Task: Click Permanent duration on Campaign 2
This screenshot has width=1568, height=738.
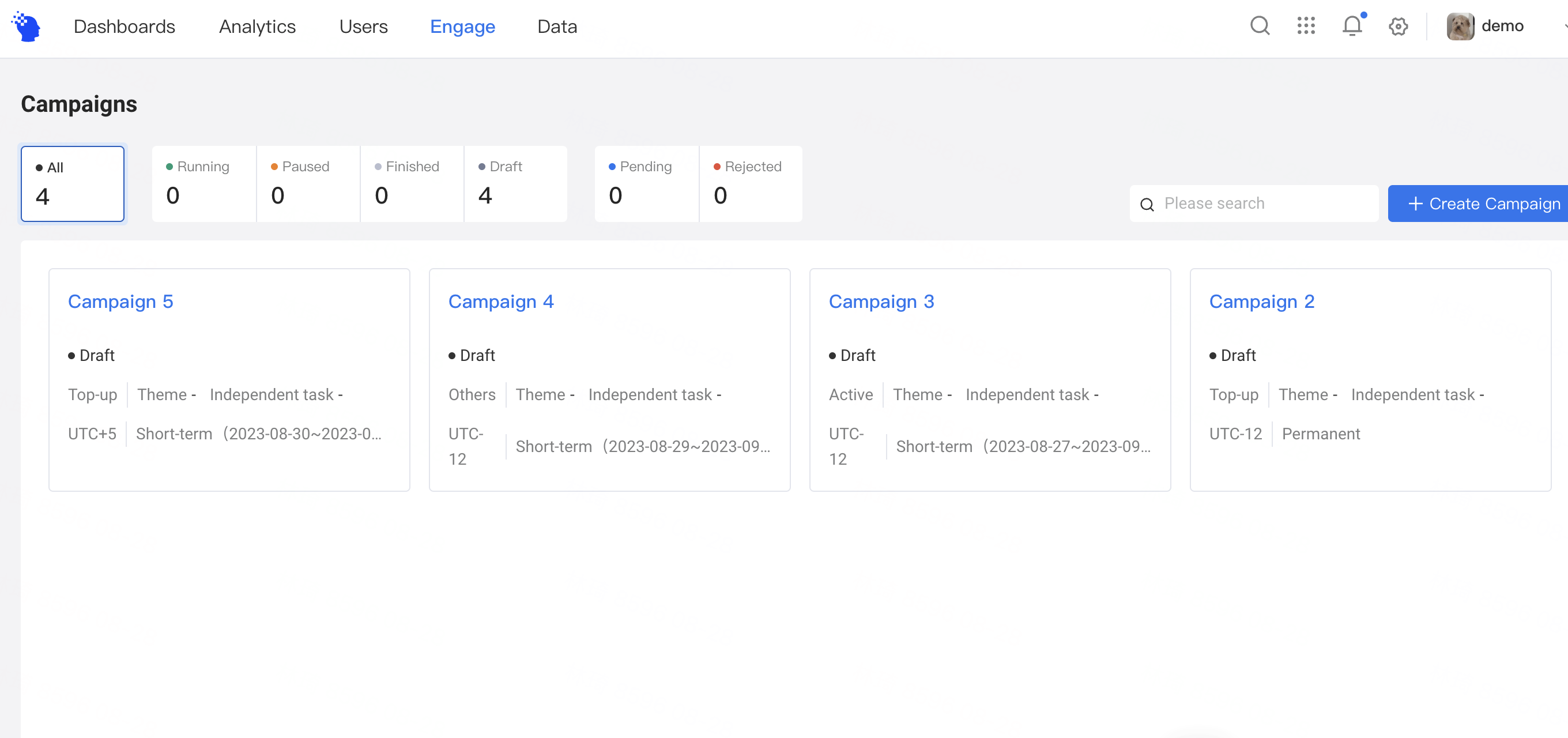Action: coord(1321,434)
